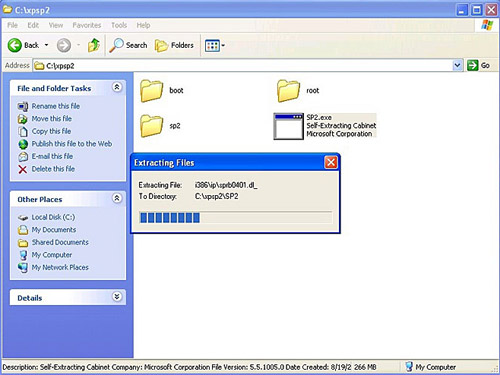Toggle the Folders pane button
Screen dimensions: 500x375
click(174, 45)
